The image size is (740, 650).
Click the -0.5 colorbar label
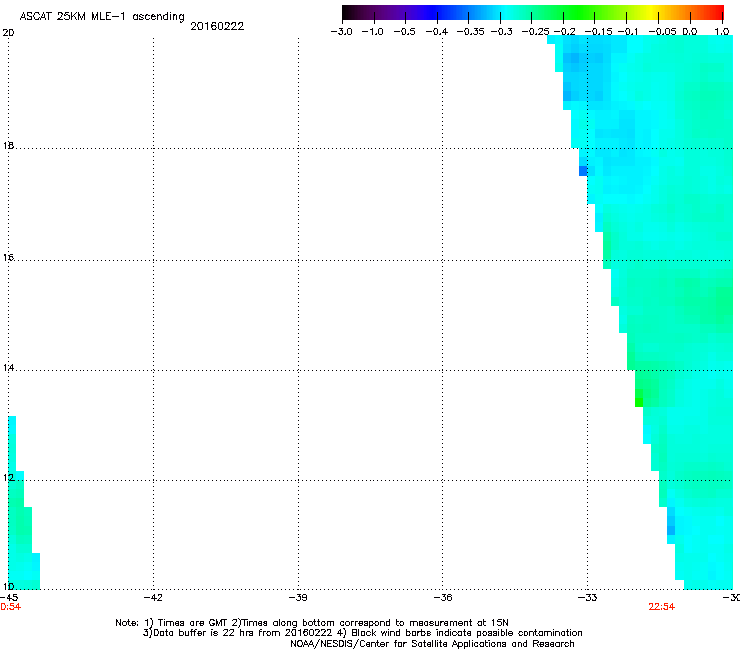[404, 32]
